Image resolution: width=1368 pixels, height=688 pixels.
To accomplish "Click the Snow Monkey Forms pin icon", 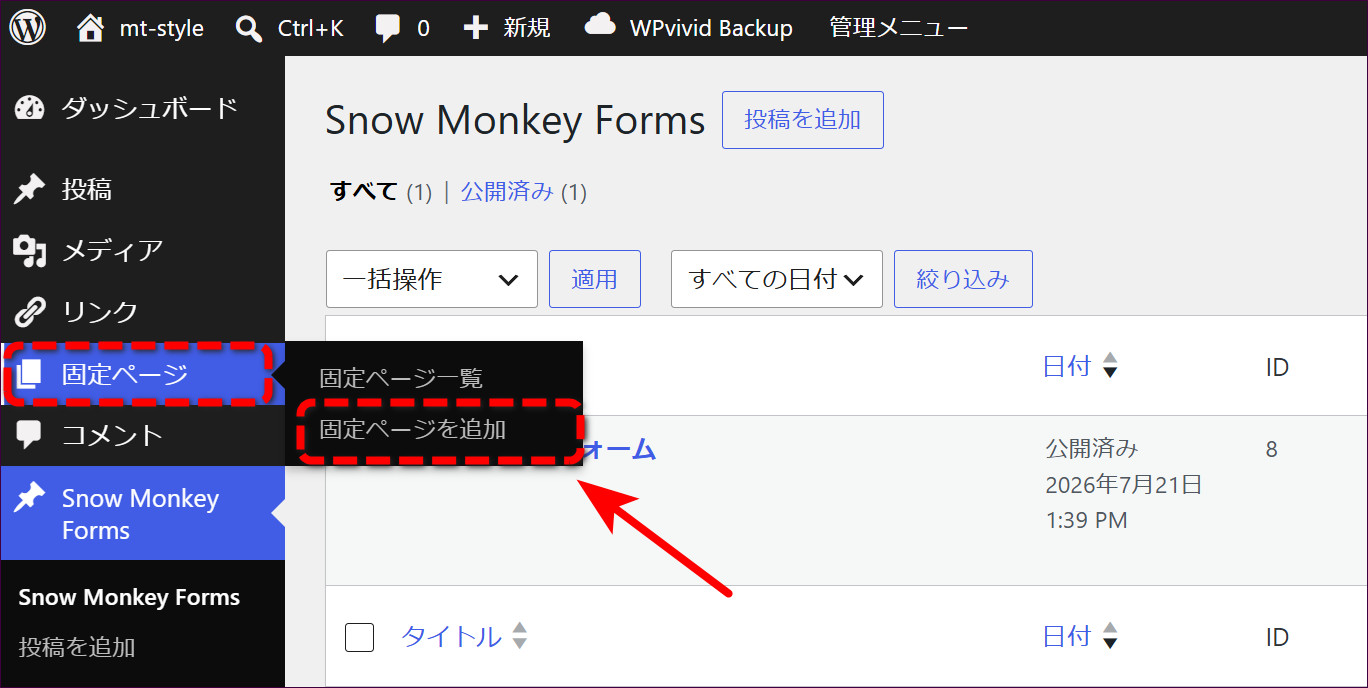I will pos(29,497).
